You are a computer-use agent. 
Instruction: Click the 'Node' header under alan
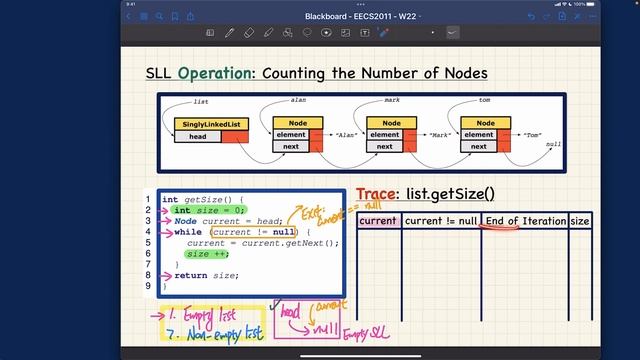[298, 123]
